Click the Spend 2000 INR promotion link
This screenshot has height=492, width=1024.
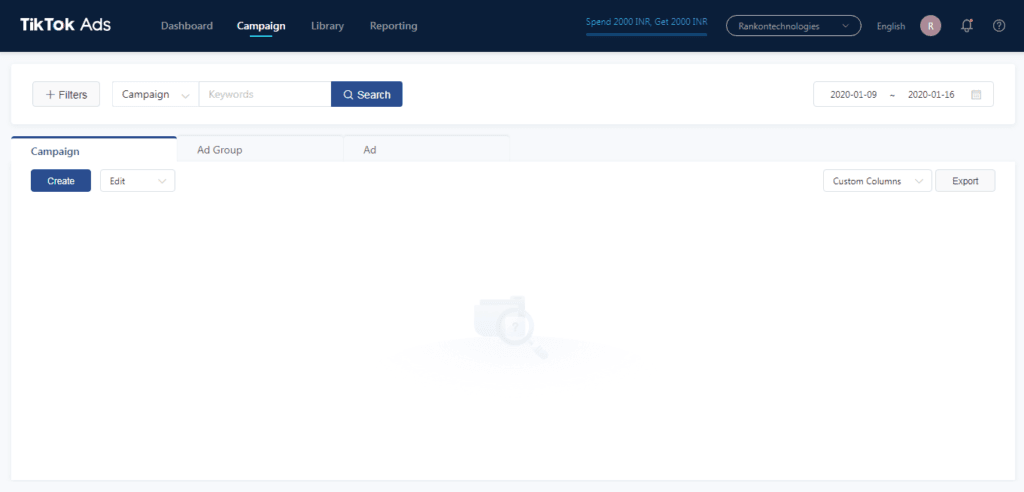tap(647, 22)
